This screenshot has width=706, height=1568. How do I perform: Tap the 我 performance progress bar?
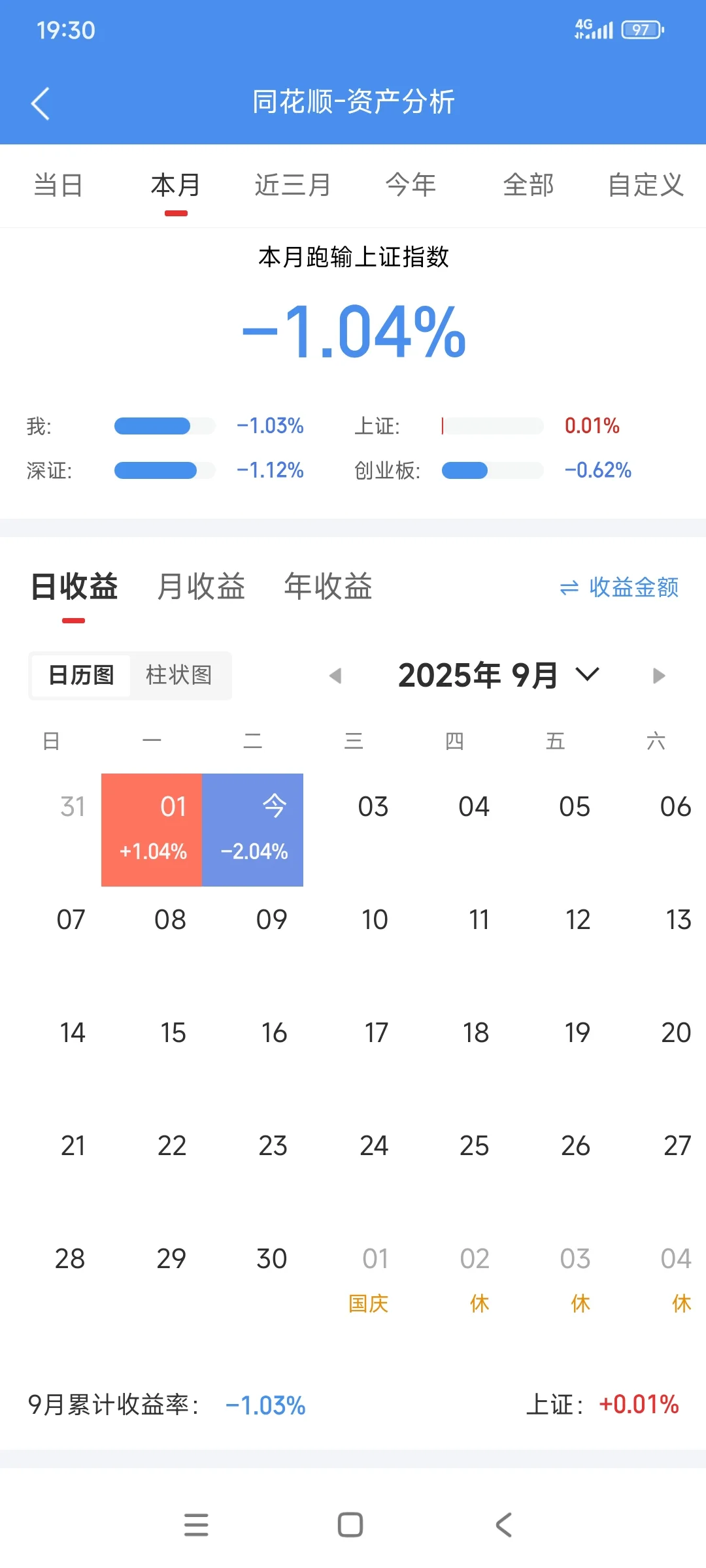(x=165, y=426)
